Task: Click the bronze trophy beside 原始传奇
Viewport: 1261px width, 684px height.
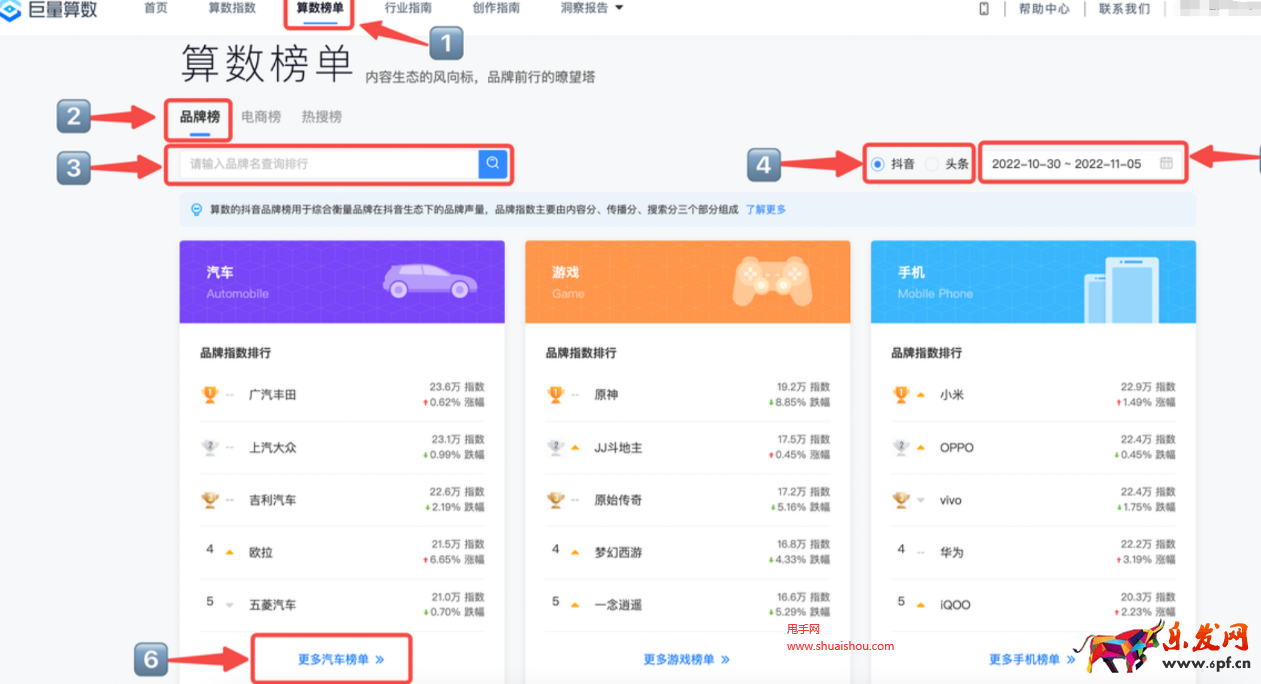Action: (x=556, y=499)
